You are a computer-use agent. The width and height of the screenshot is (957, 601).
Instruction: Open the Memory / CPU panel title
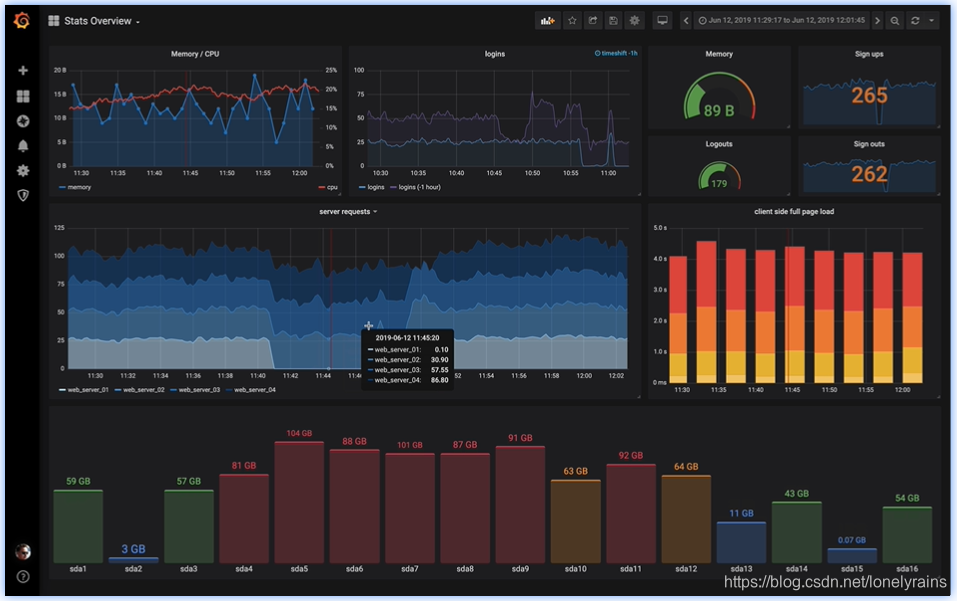[195, 54]
